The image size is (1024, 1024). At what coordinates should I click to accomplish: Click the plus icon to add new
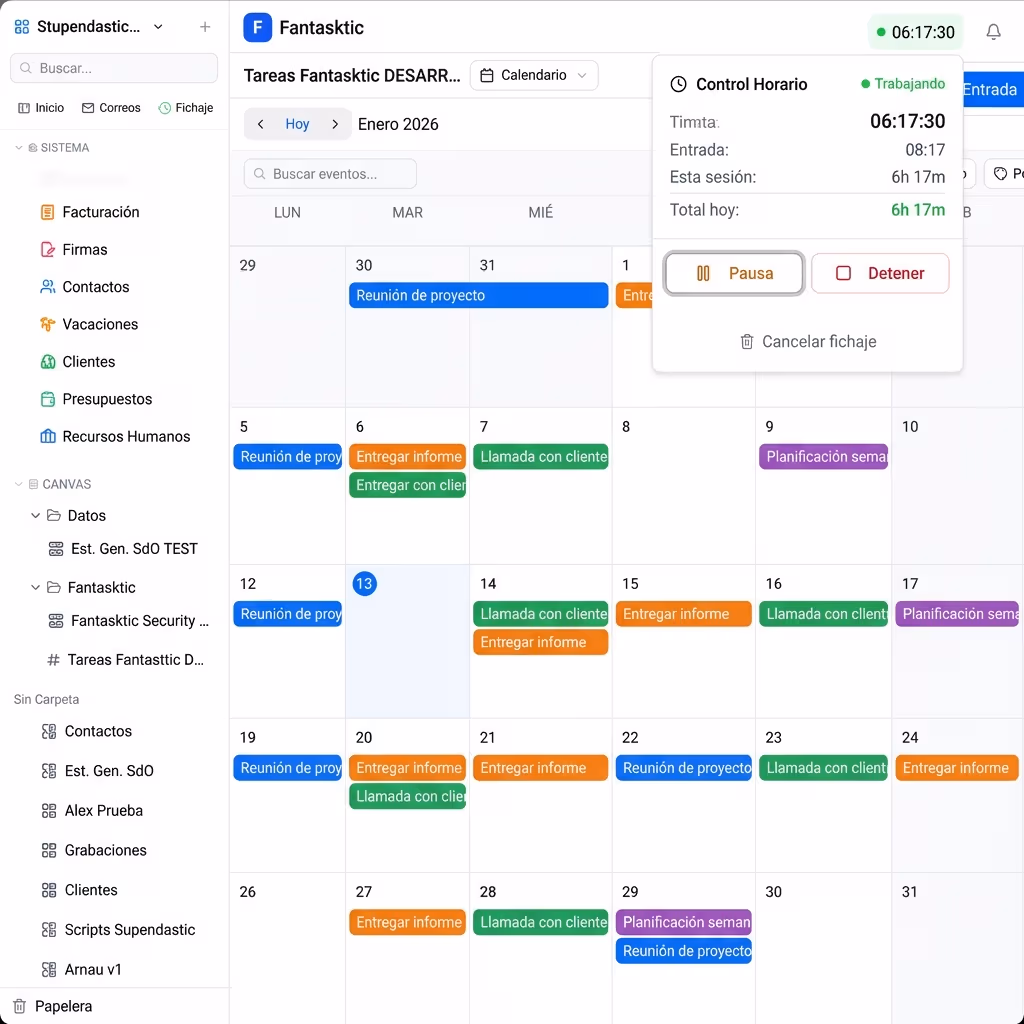coord(205,27)
